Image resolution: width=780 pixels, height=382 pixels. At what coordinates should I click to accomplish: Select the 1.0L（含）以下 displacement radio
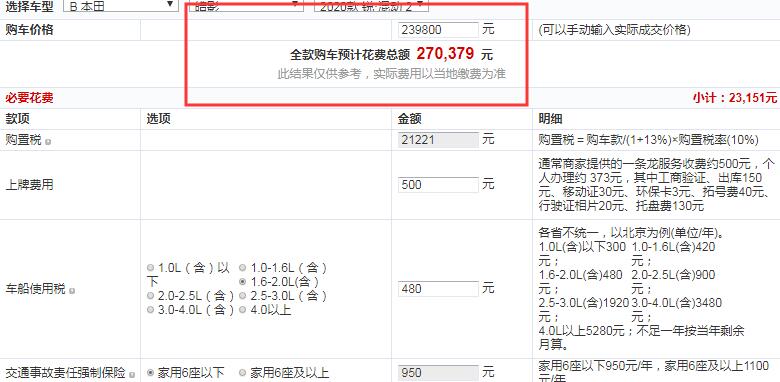coord(150,268)
